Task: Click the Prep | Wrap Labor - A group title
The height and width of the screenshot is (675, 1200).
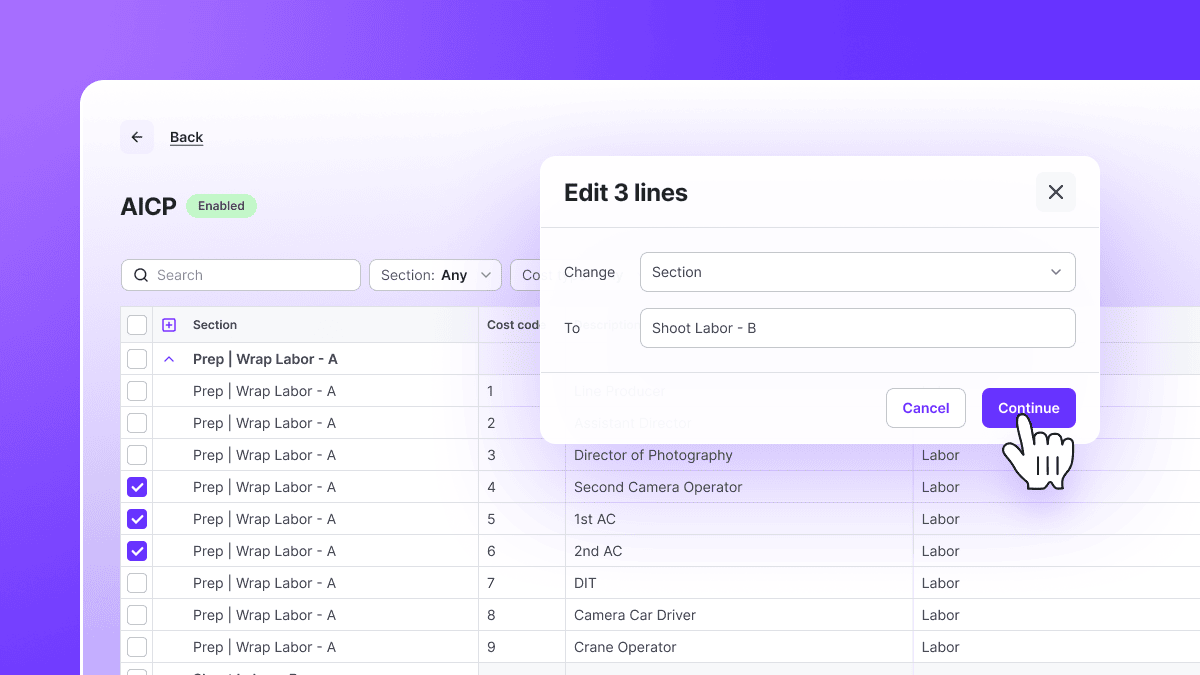Action: point(265,359)
